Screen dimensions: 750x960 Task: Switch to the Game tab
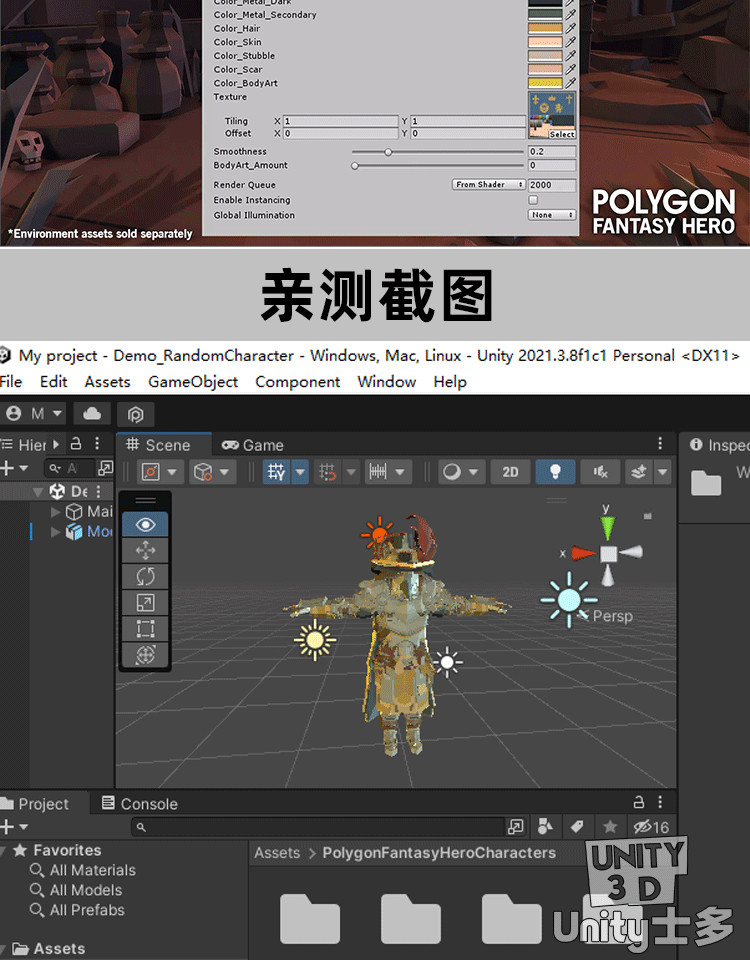point(253,445)
